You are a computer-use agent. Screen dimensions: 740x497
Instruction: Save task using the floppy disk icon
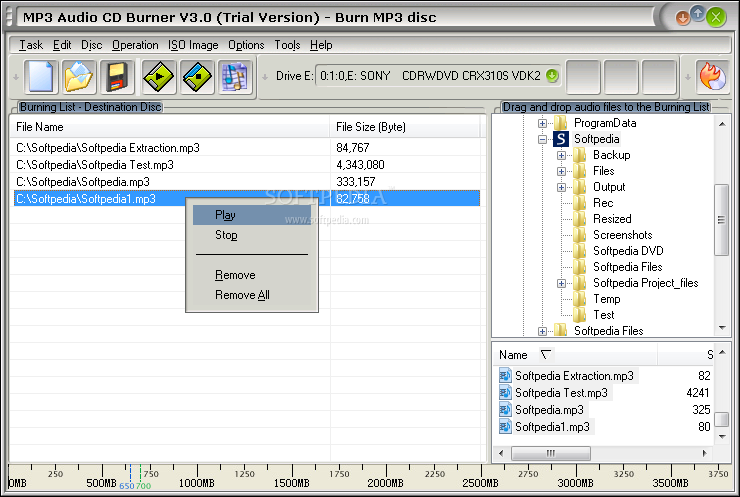point(117,76)
